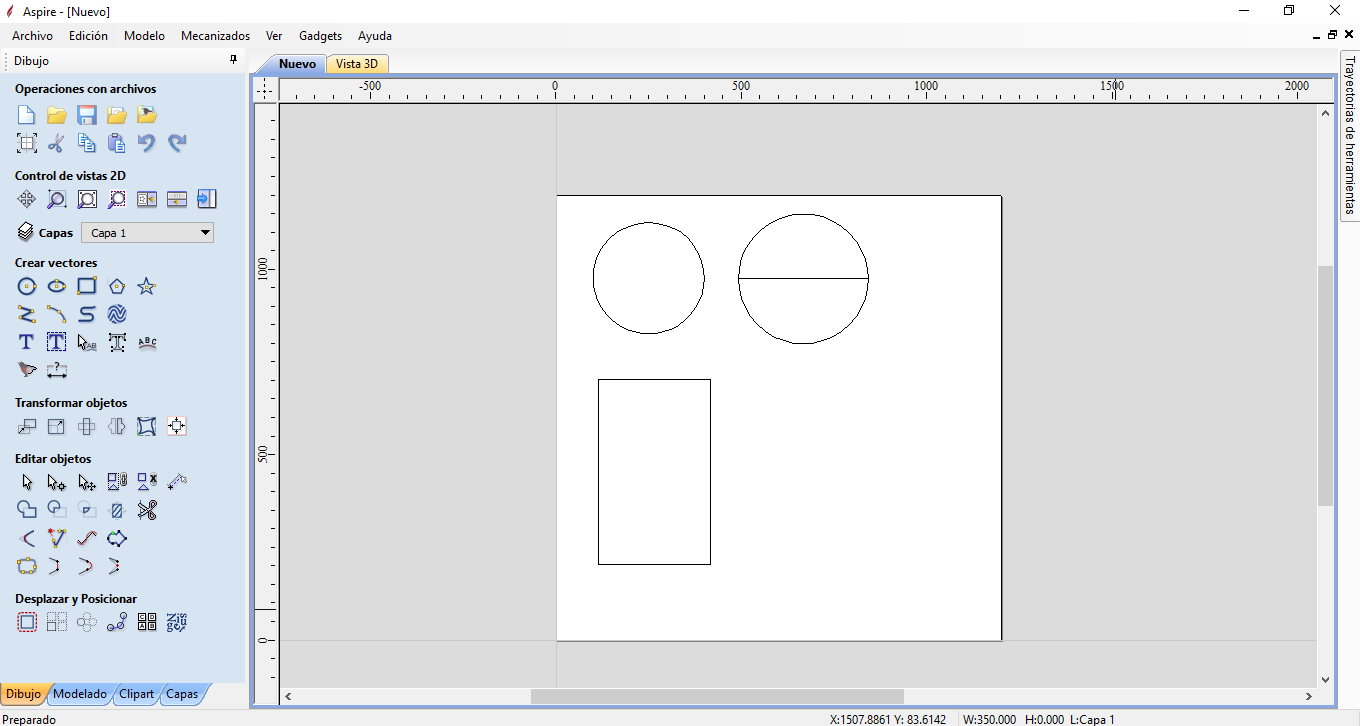Image resolution: width=1360 pixels, height=726 pixels.
Task: Create a new file with the blank page icon
Action: [x=27, y=115]
